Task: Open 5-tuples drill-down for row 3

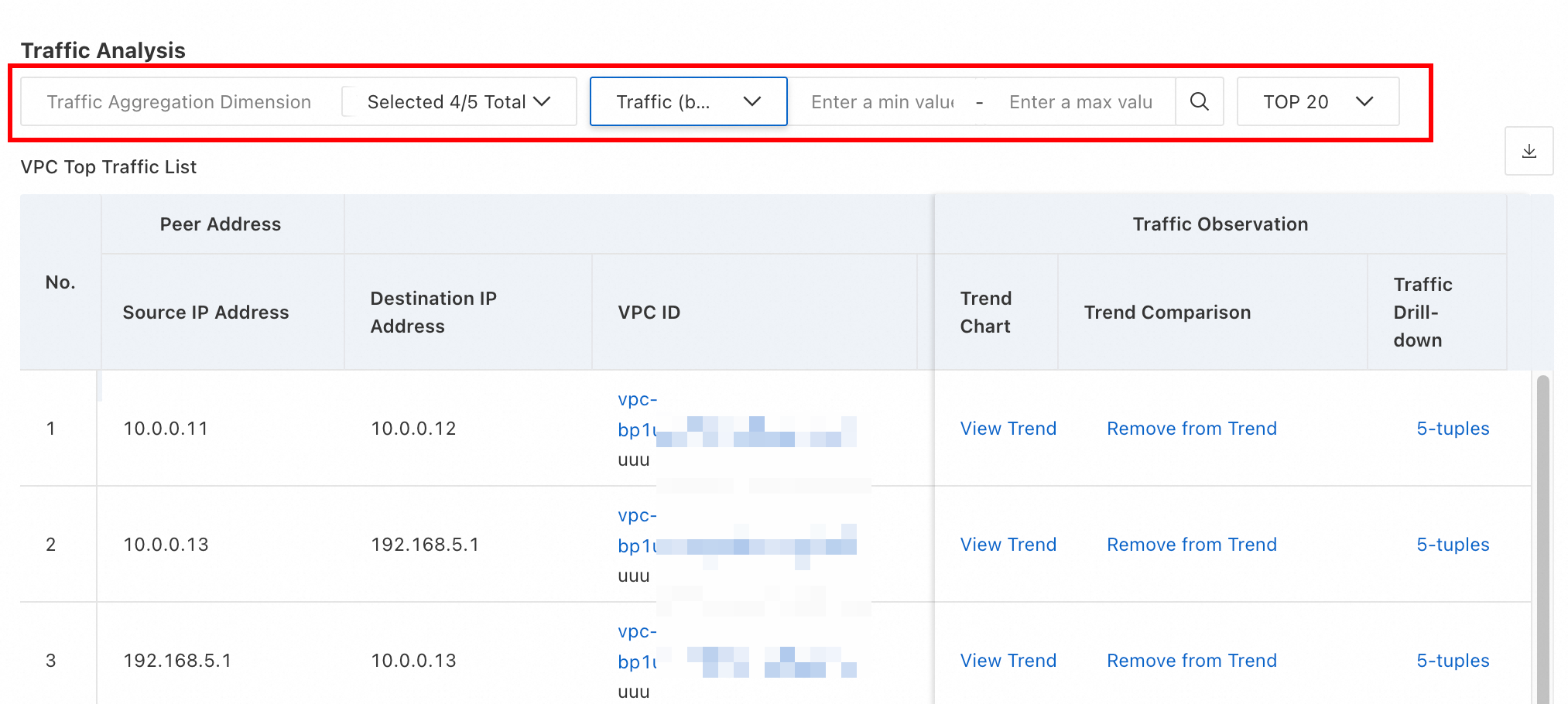Action: coord(1452,661)
